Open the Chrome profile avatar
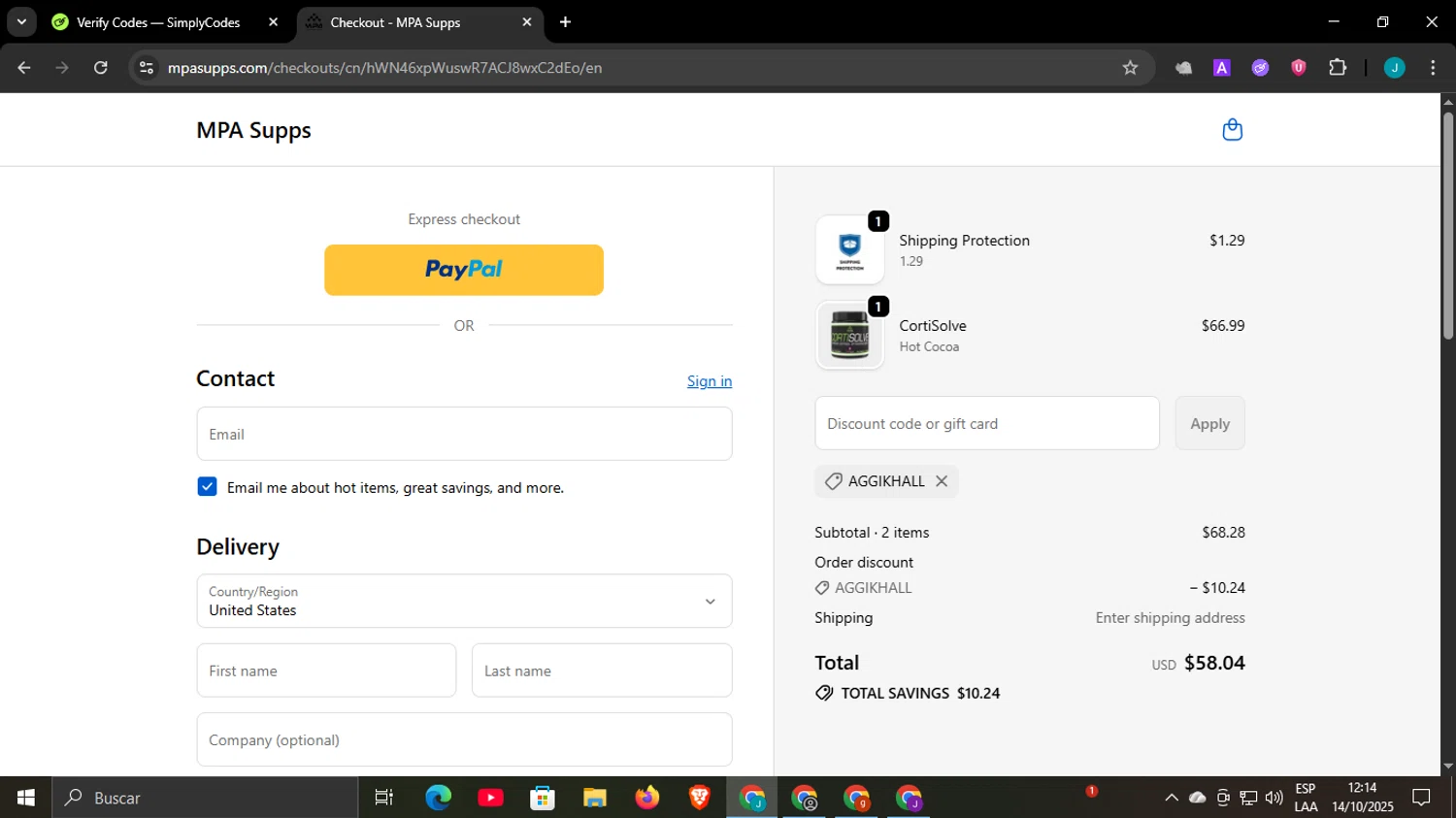Image resolution: width=1456 pixels, height=818 pixels. click(x=1394, y=68)
